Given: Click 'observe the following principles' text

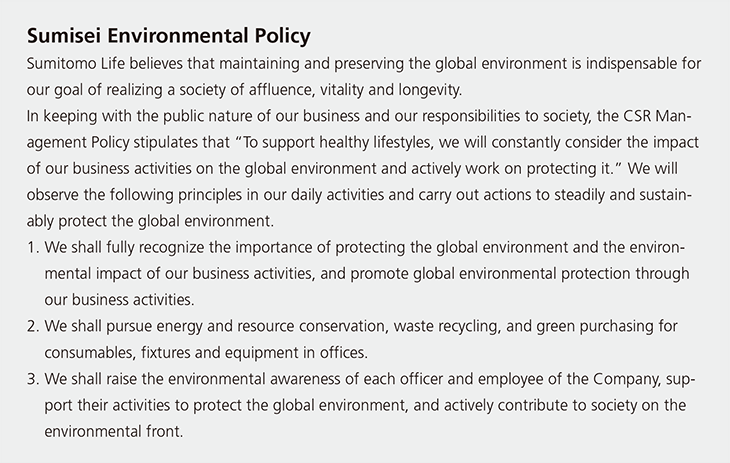Looking at the screenshot, I should 134,195.
